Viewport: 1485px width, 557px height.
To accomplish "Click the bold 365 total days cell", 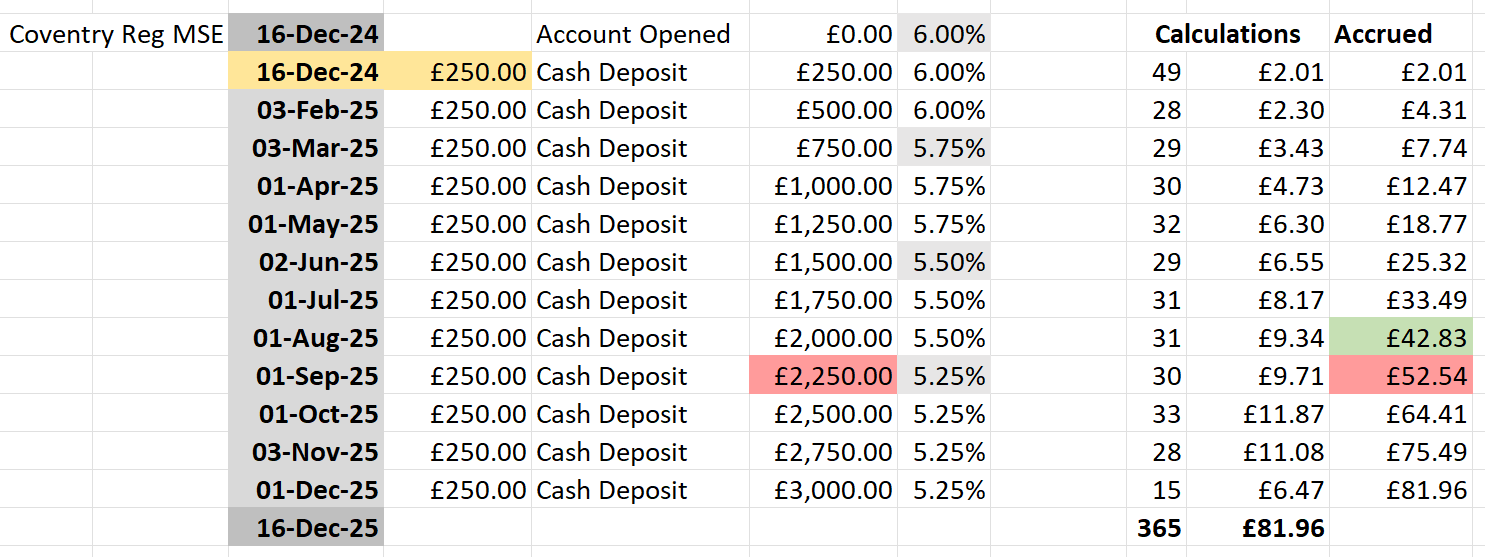I will coord(1159,529).
